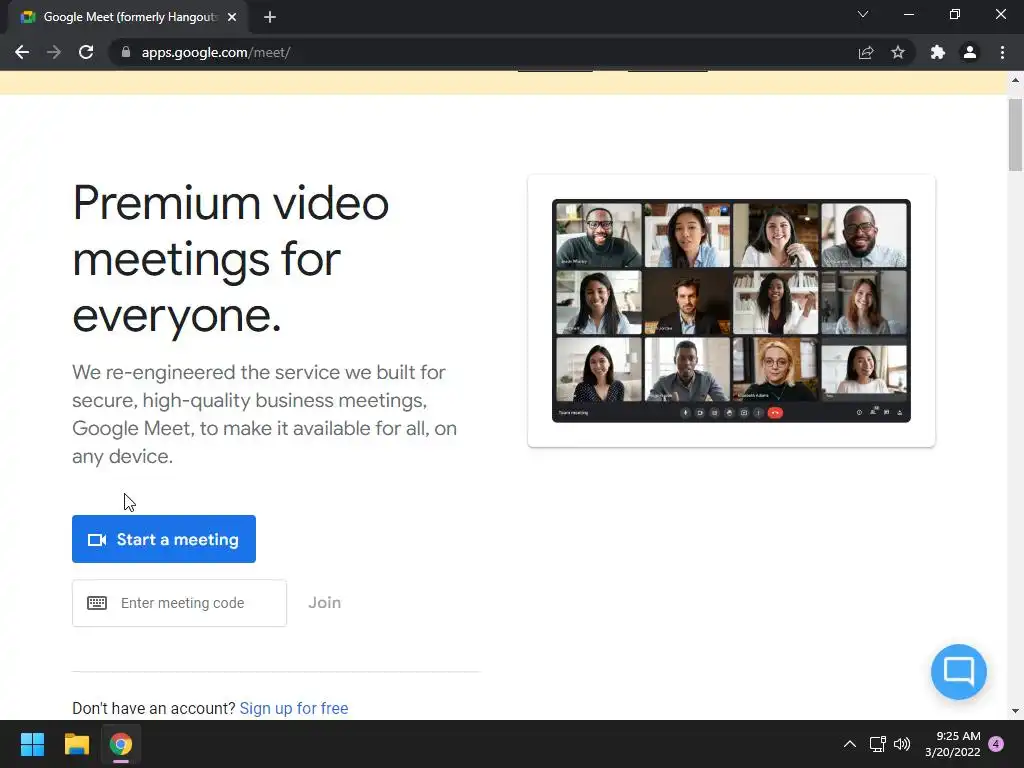The image size is (1024, 768).
Task: Open the network status tray icon
Action: click(x=877, y=744)
